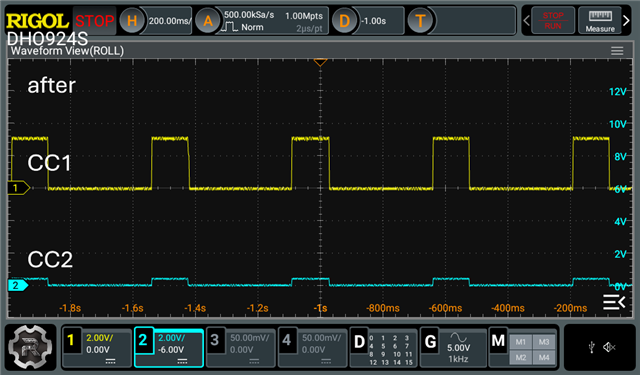Click the Waveform View(ROLL) title

(x=67, y=51)
